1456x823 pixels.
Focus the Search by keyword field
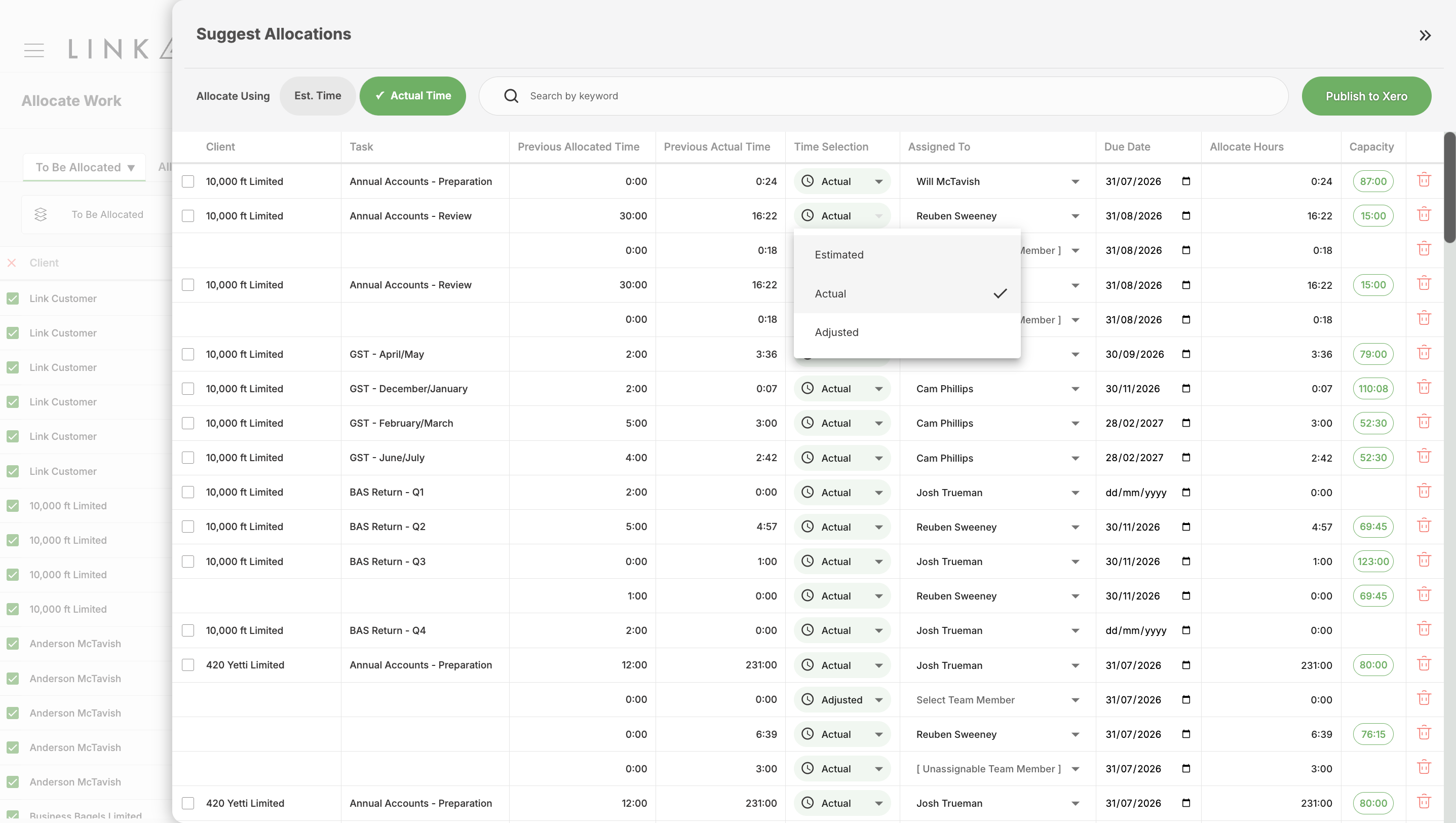click(x=884, y=96)
